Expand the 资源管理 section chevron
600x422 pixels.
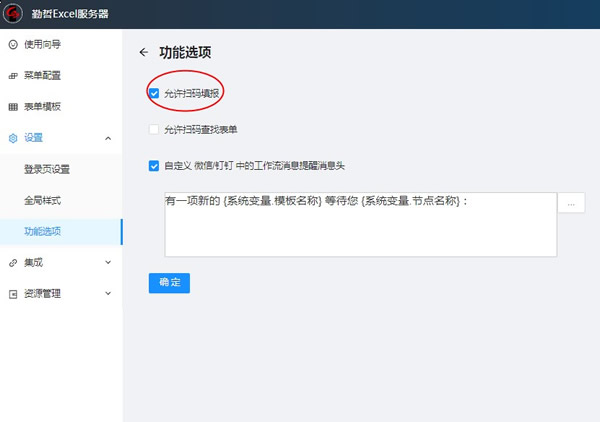[108, 294]
